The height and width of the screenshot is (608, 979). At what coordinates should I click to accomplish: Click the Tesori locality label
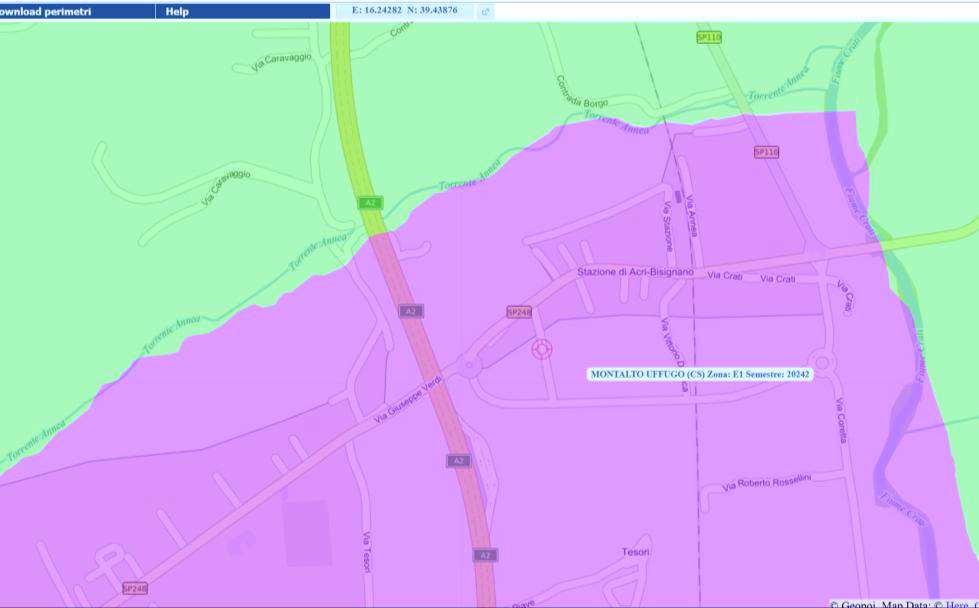635,552
